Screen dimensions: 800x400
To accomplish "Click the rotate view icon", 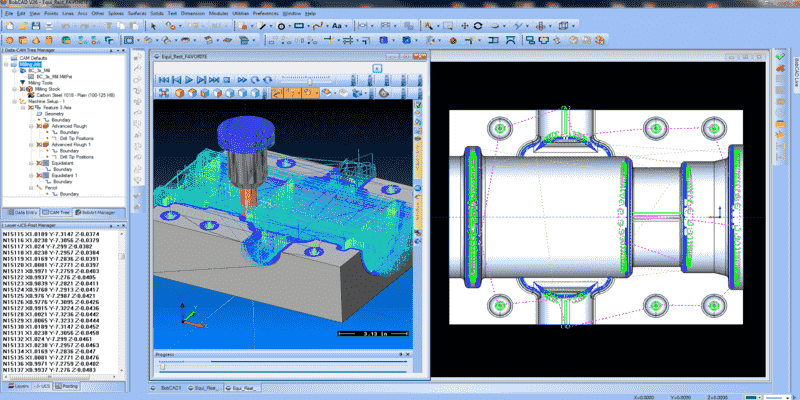I will click(x=478, y=26).
